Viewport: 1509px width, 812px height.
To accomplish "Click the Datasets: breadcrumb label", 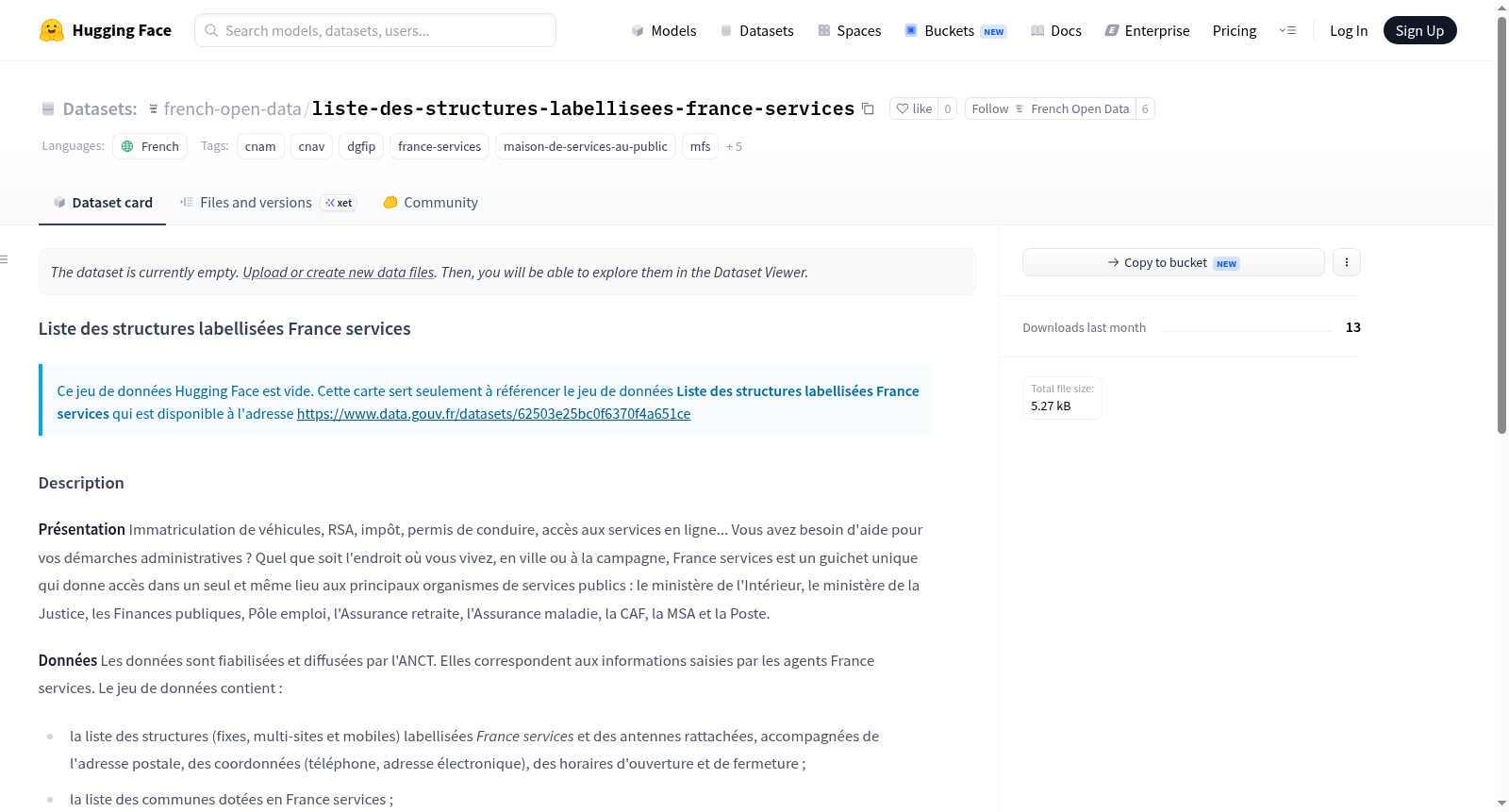I will coord(100,109).
